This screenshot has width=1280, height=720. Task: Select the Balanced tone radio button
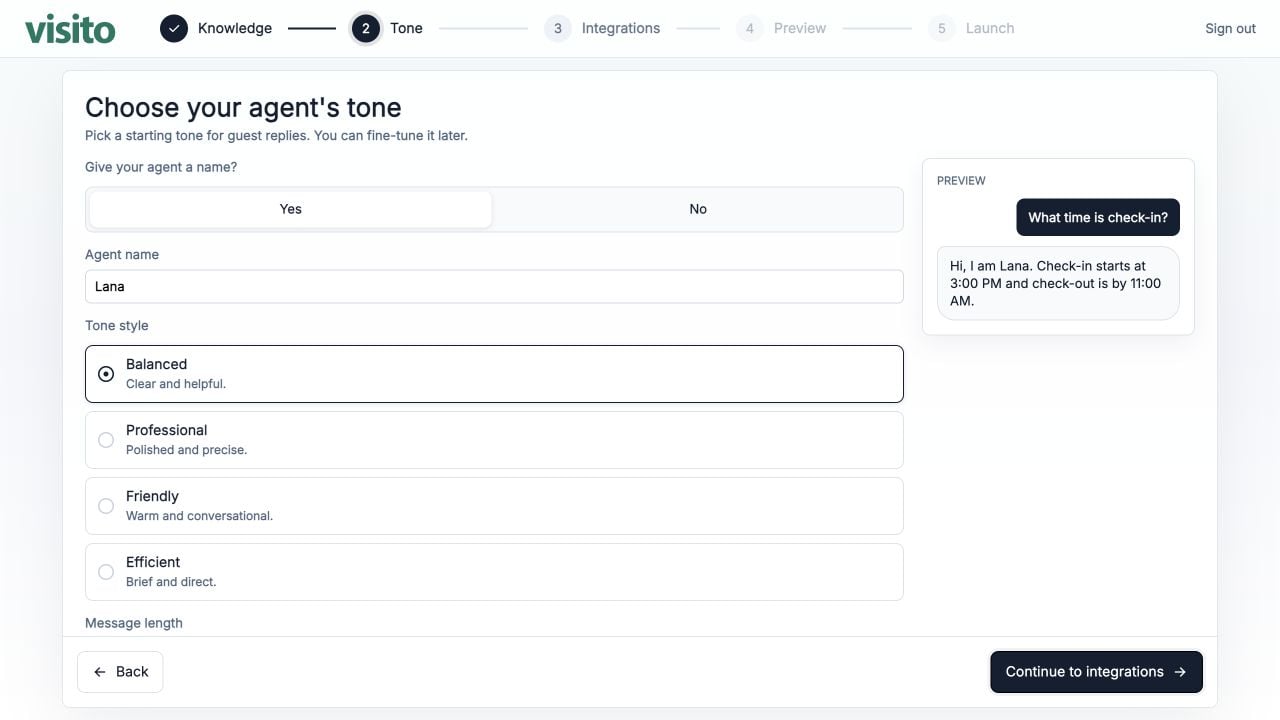(x=106, y=374)
